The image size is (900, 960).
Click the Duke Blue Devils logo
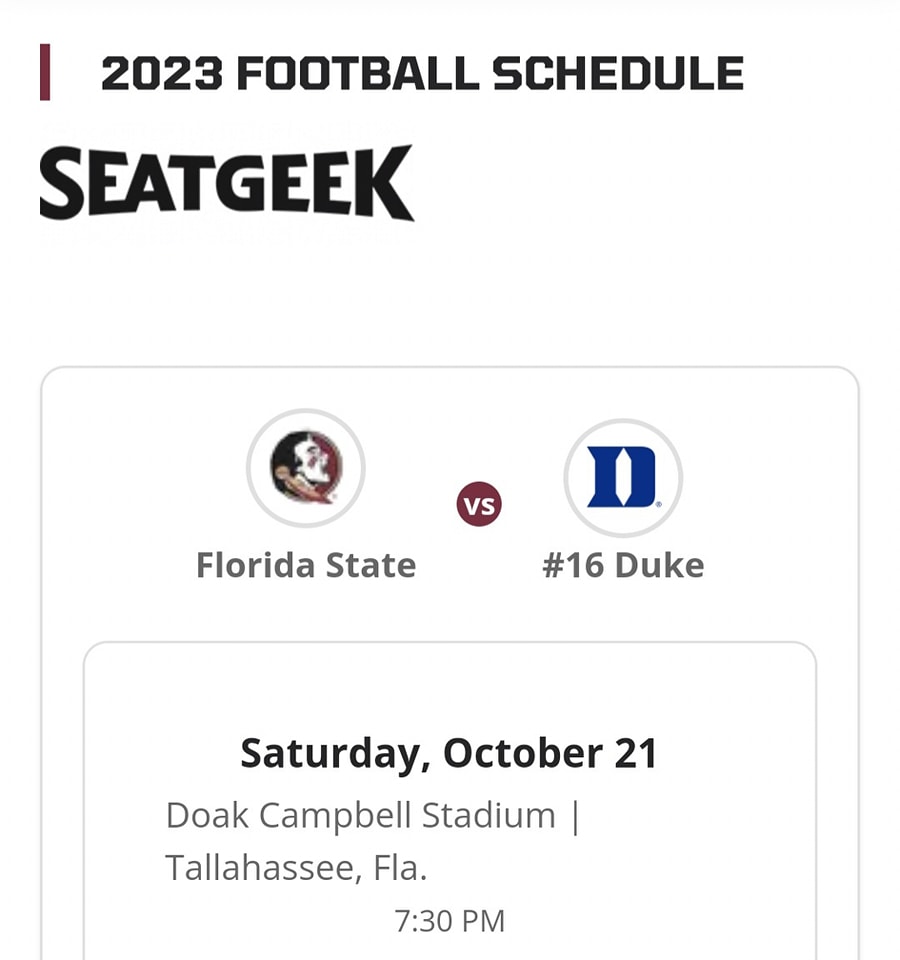622,477
